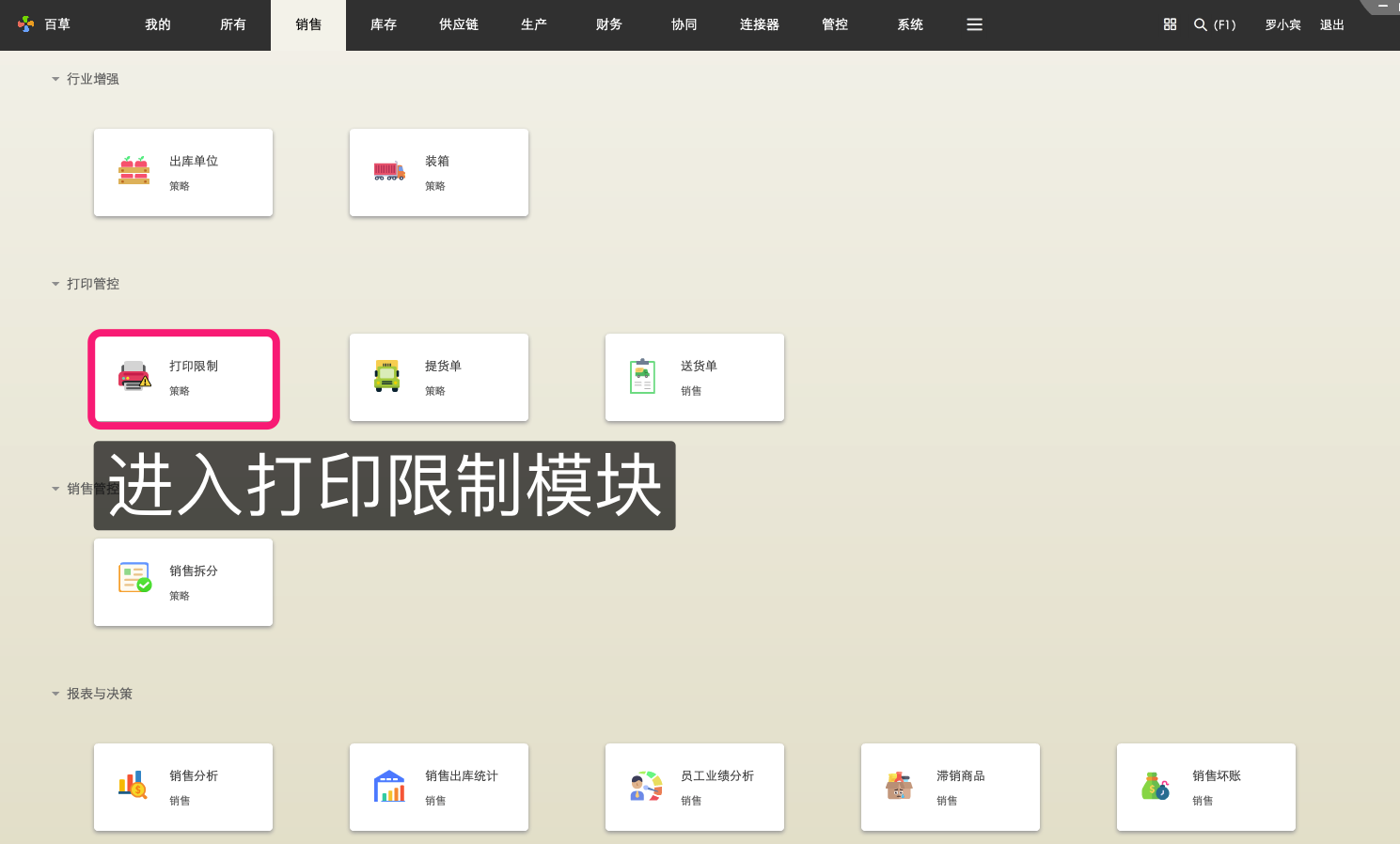Click the 百草 brand name text
1400x844 pixels.
(57, 24)
